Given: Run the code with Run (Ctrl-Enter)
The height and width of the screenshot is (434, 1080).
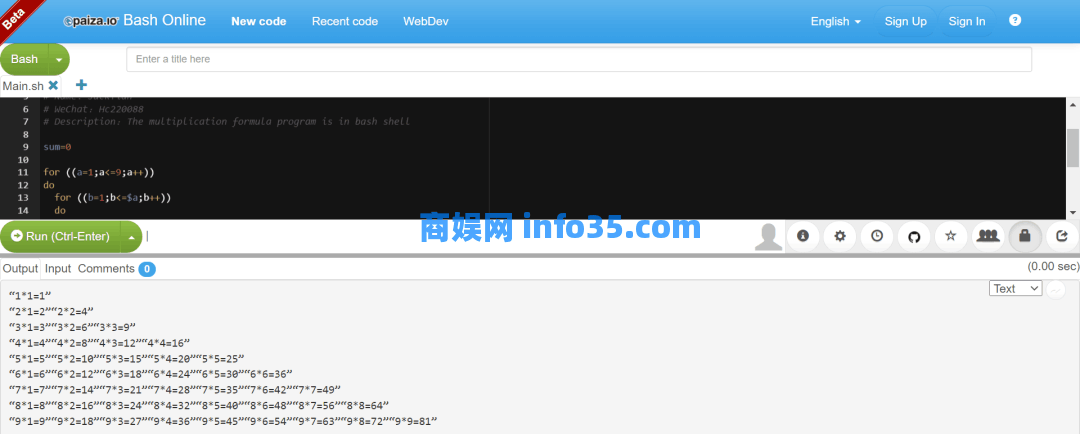Looking at the screenshot, I should tap(61, 236).
